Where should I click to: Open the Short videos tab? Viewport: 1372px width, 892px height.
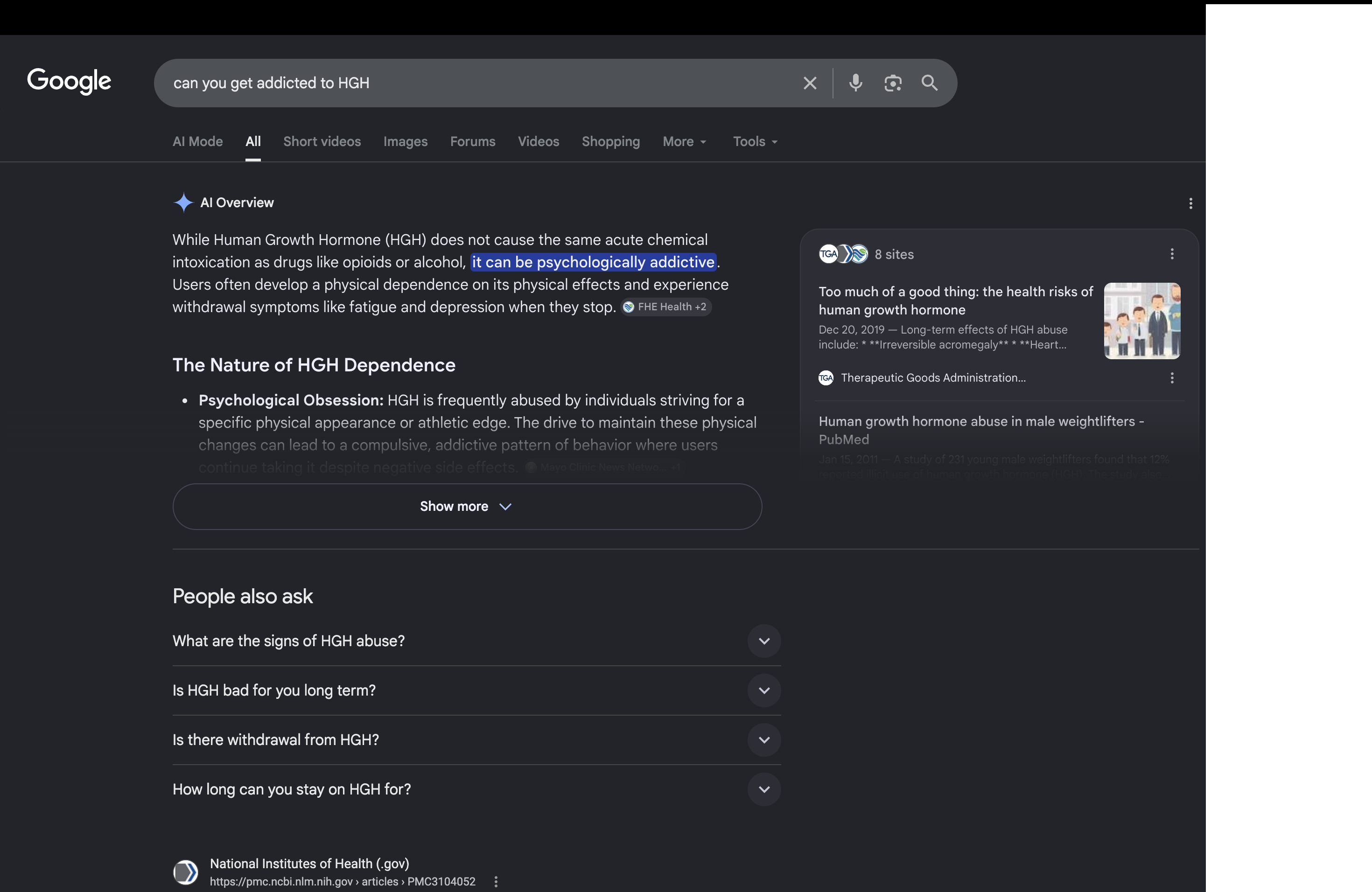pyautogui.click(x=322, y=142)
